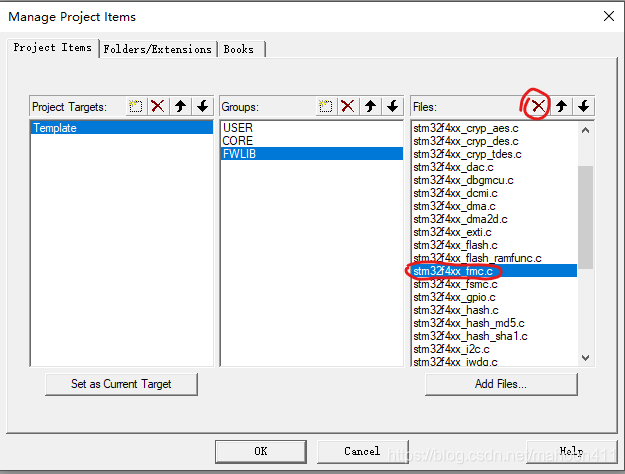Move project target down
The height and width of the screenshot is (474, 625).
203,106
